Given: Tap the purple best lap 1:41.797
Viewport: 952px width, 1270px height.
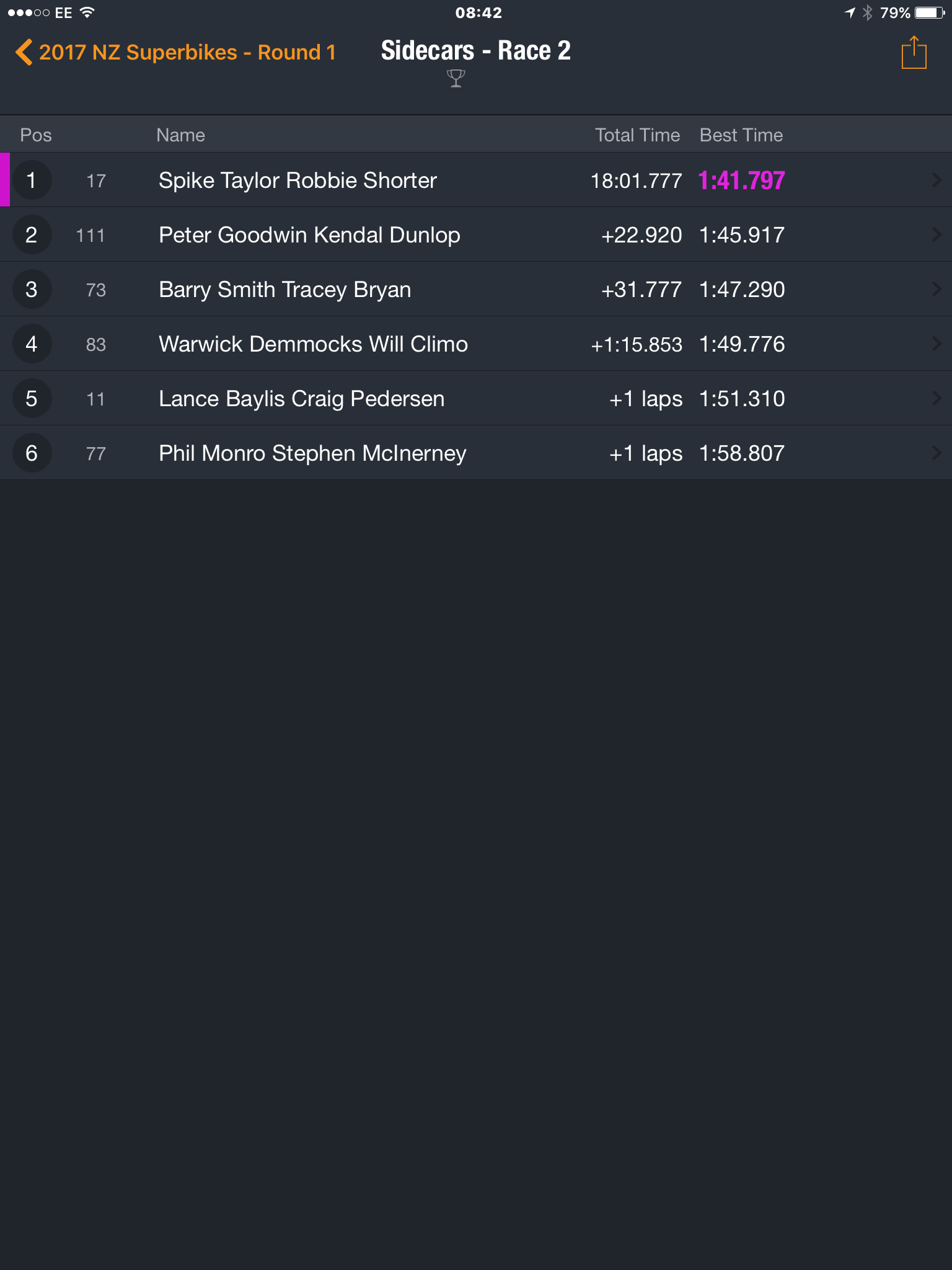Looking at the screenshot, I should pyautogui.click(x=742, y=180).
